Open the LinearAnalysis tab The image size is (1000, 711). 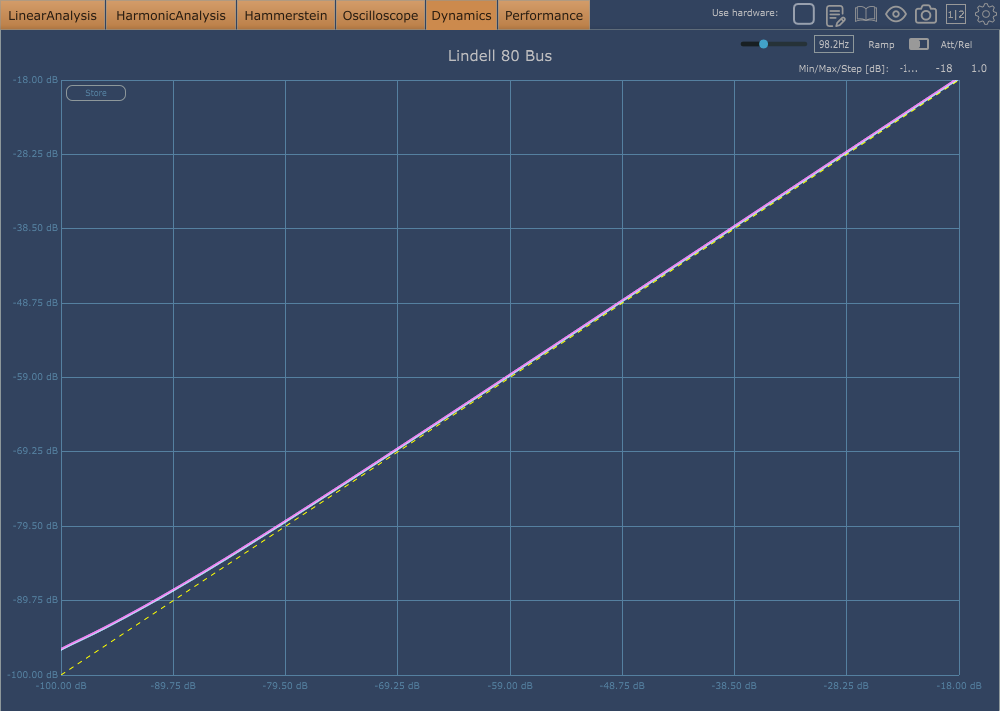click(x=52, y=15)
